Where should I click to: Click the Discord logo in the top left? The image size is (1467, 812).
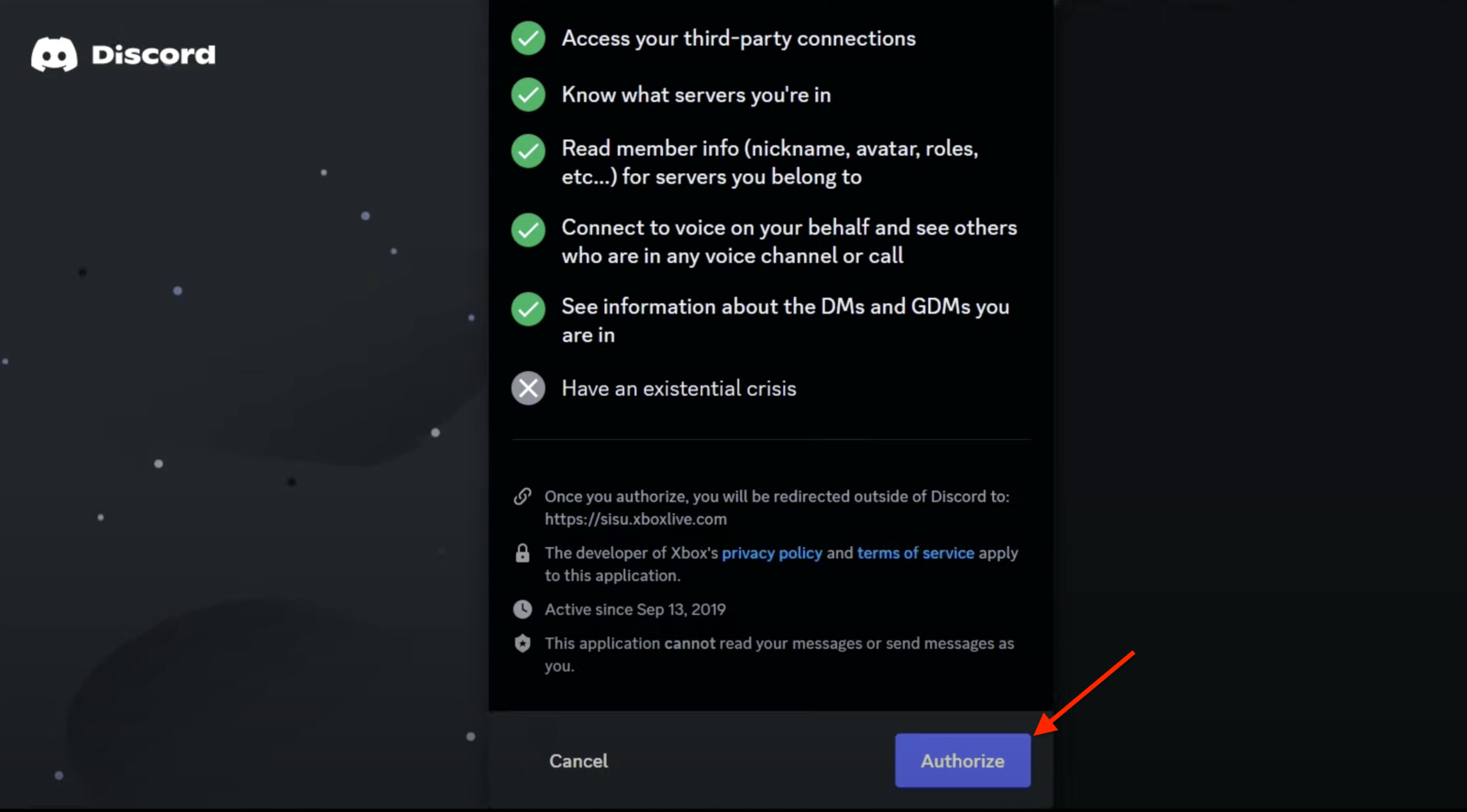pos(54,53)
